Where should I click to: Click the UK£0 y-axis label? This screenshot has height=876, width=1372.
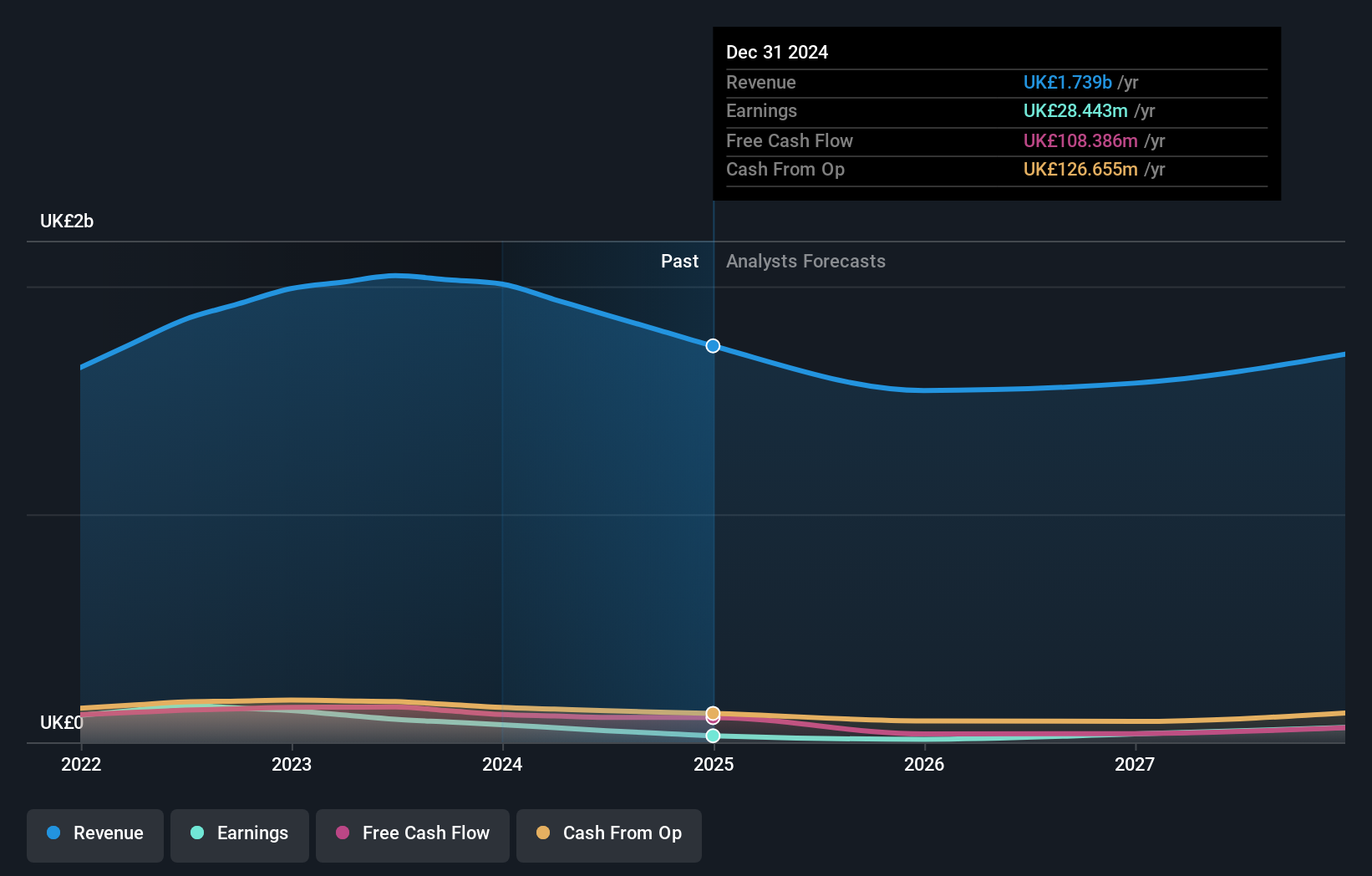pos(62,722)
